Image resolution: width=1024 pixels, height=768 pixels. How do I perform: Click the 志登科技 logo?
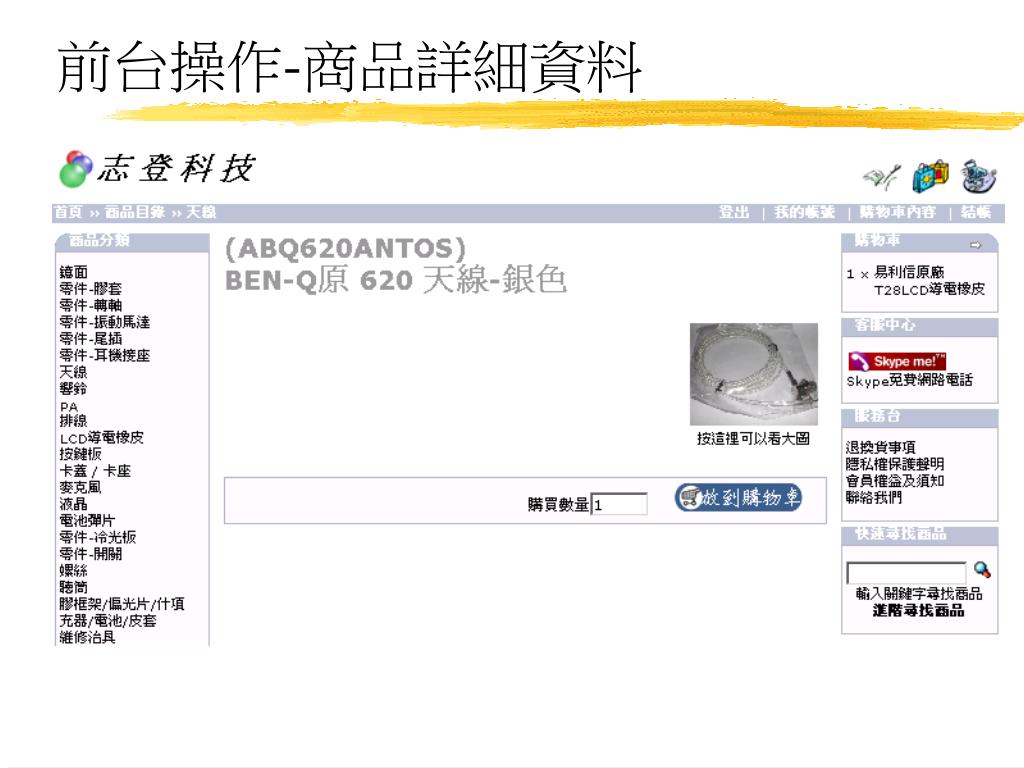[x=157, y=168]
